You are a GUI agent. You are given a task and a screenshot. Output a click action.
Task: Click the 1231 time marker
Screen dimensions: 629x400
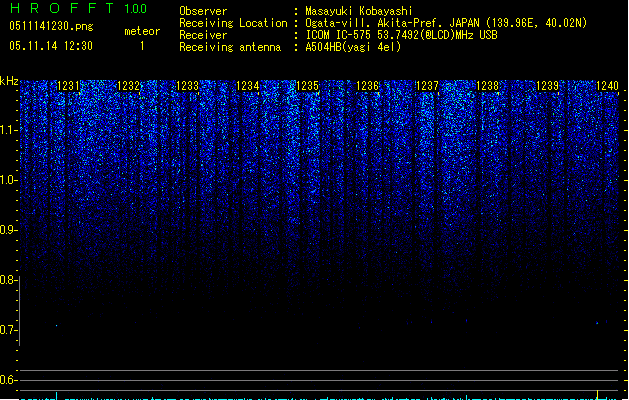pyautogui.click(x=68, y=86)
